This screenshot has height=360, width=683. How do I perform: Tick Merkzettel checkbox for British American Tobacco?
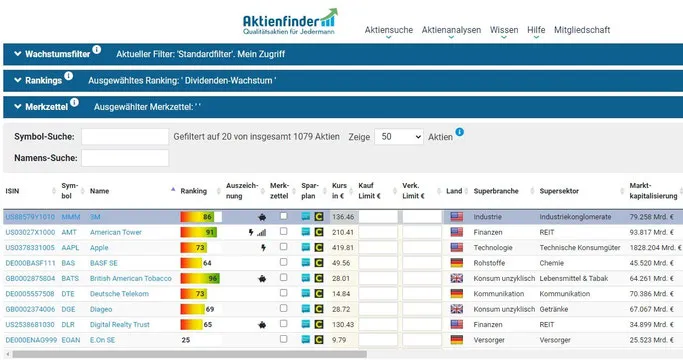pyautogui.click(x=284, y=278)
